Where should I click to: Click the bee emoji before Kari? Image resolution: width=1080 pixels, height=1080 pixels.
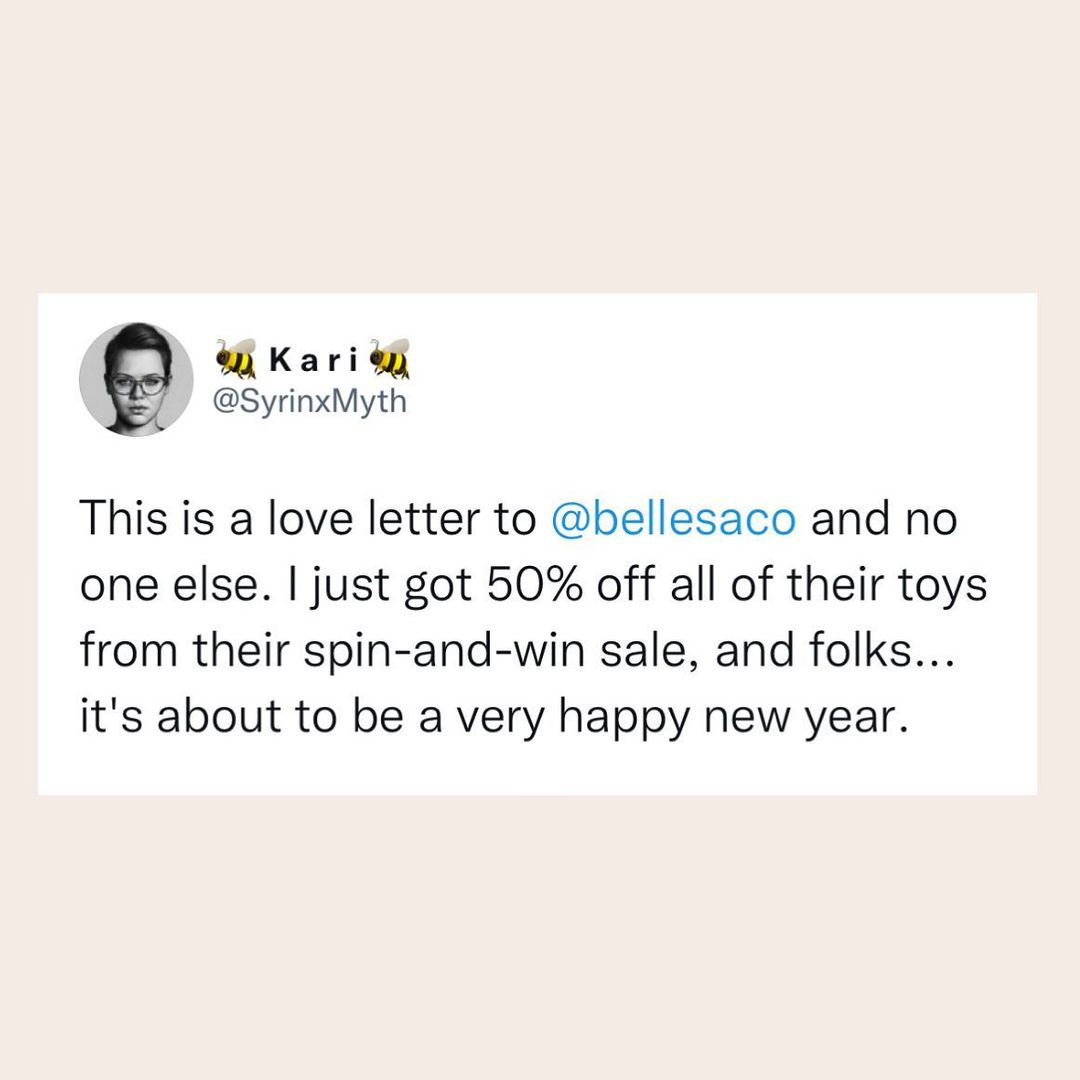pos(236,357)
